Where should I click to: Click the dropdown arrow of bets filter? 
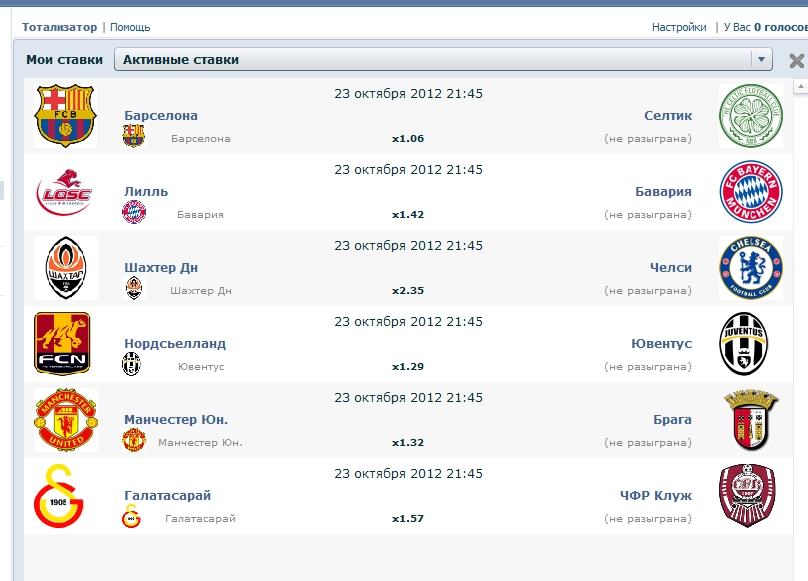[762, 59]
